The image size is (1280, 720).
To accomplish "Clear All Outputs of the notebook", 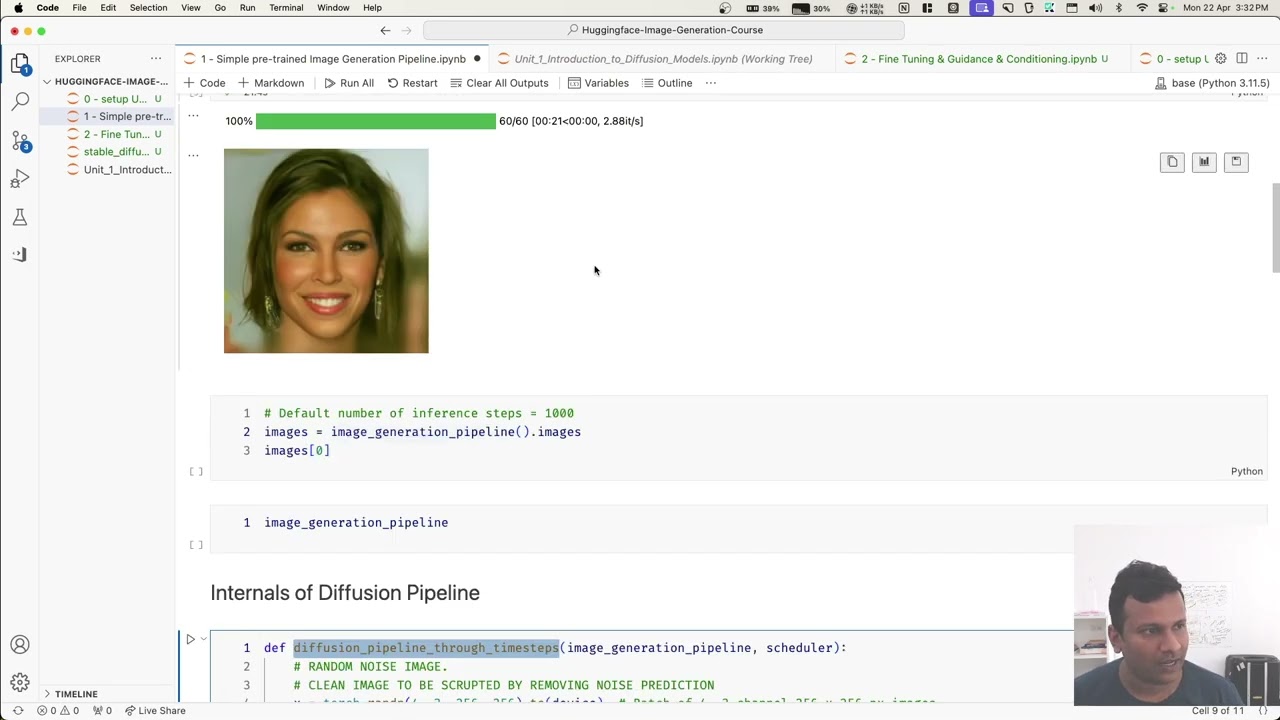I will [x=499, y=83].
